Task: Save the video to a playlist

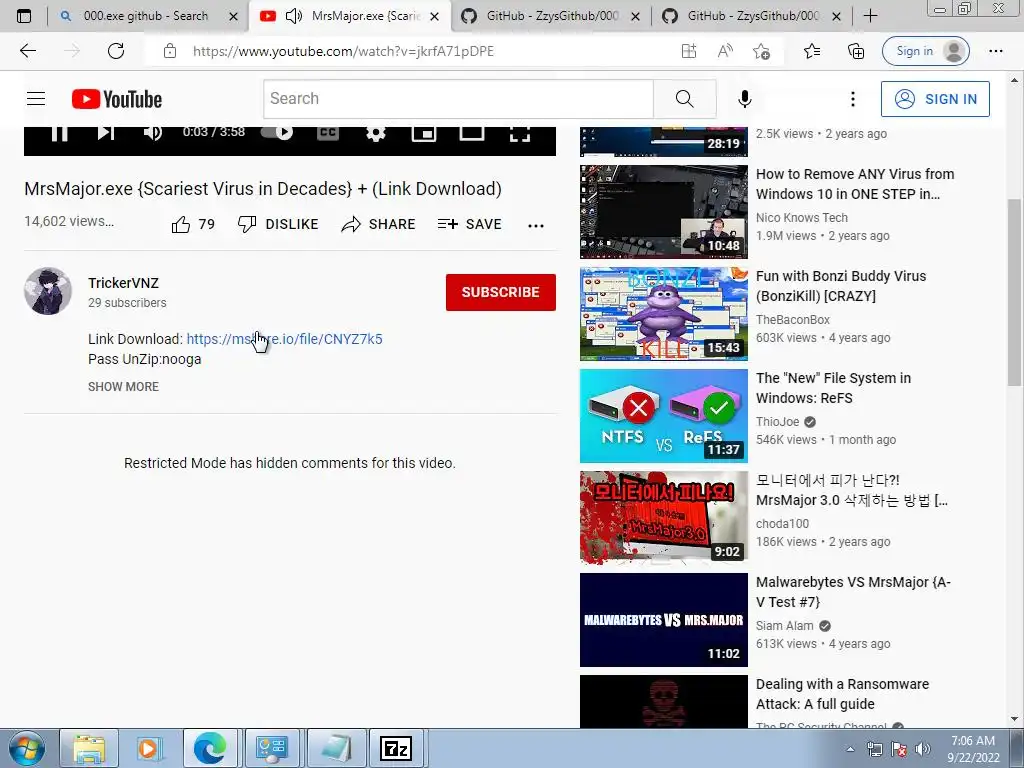Action: 470,224
